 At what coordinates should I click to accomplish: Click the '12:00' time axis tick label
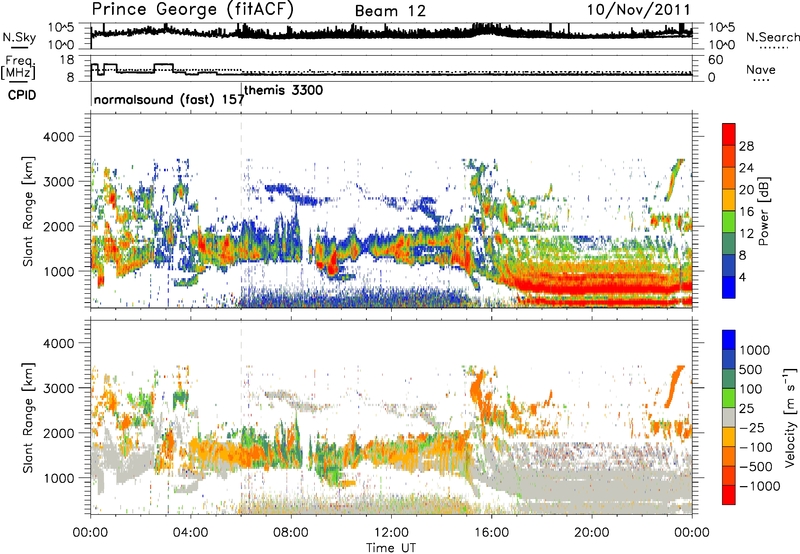click(x=391, y=533)
